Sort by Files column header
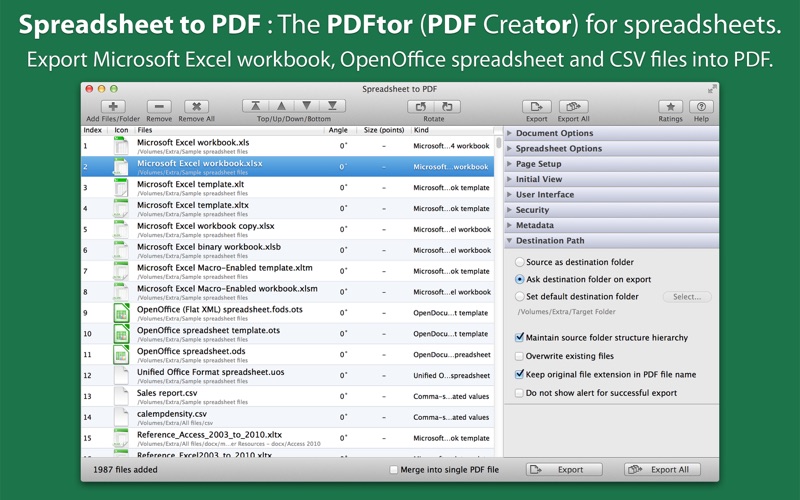Image resolution: width=800 pixels, height=500 pixels. coord(230,130)
